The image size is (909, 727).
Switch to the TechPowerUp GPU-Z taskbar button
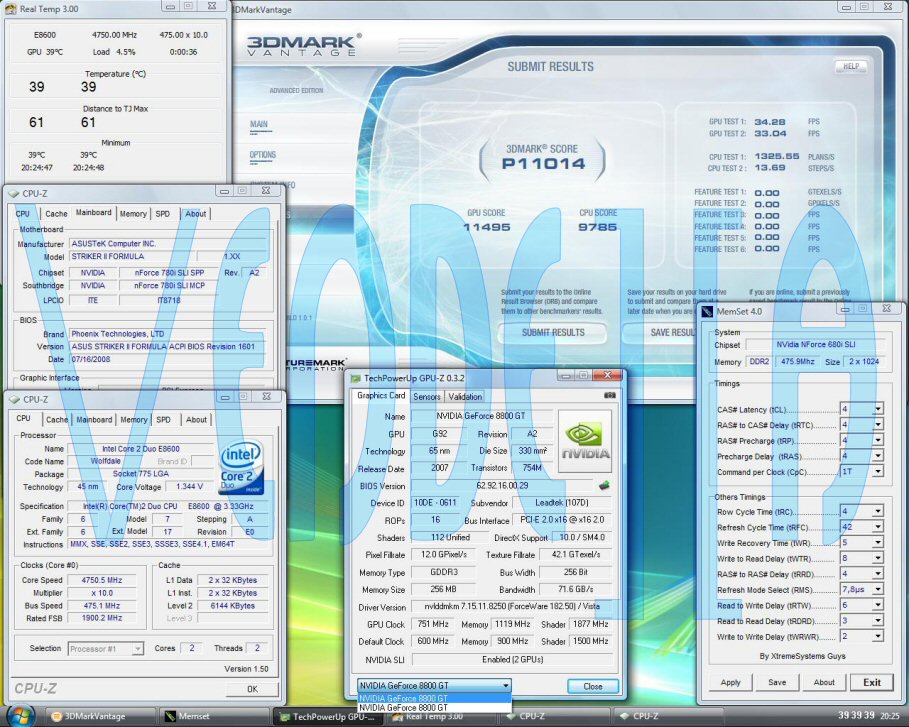pos(329,717)
